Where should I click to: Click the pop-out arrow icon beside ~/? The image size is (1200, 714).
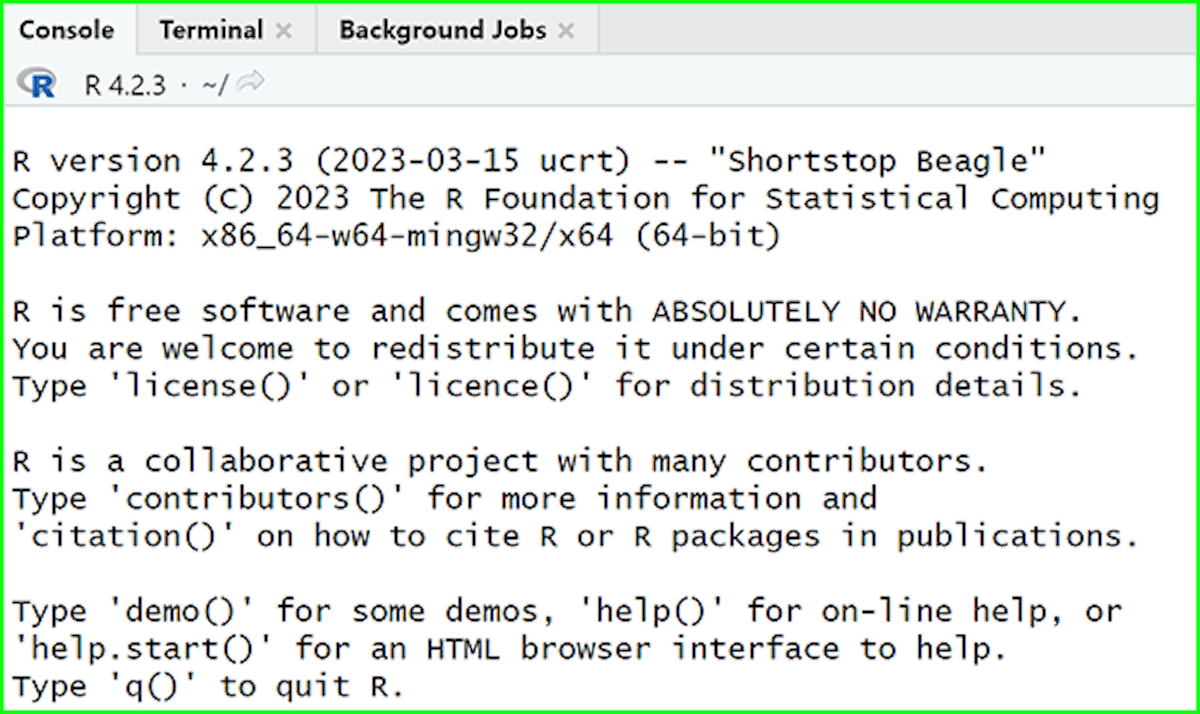click(250, 84)
